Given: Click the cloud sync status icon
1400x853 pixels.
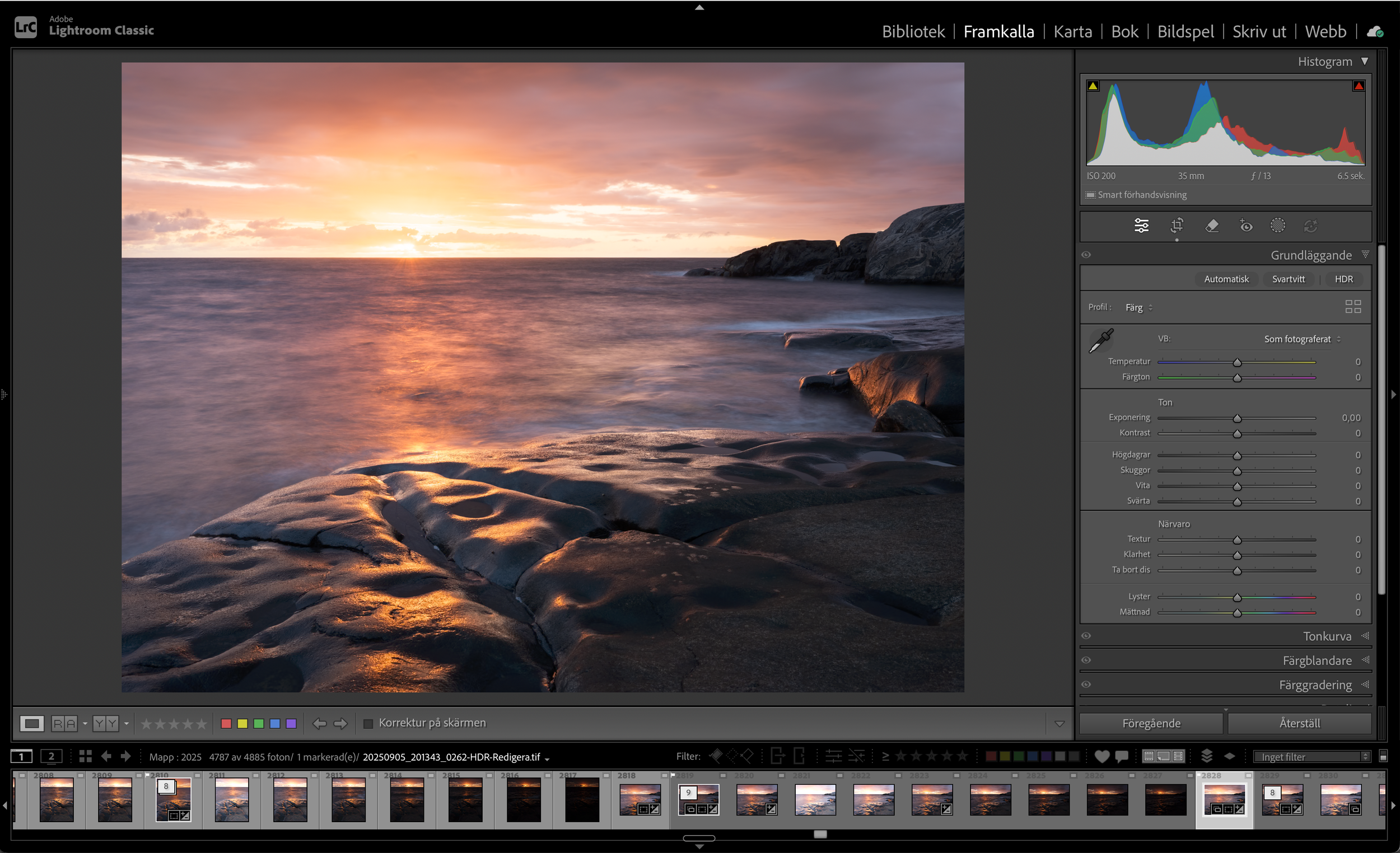Looking at the screenshot, I should coord(1374,32).
